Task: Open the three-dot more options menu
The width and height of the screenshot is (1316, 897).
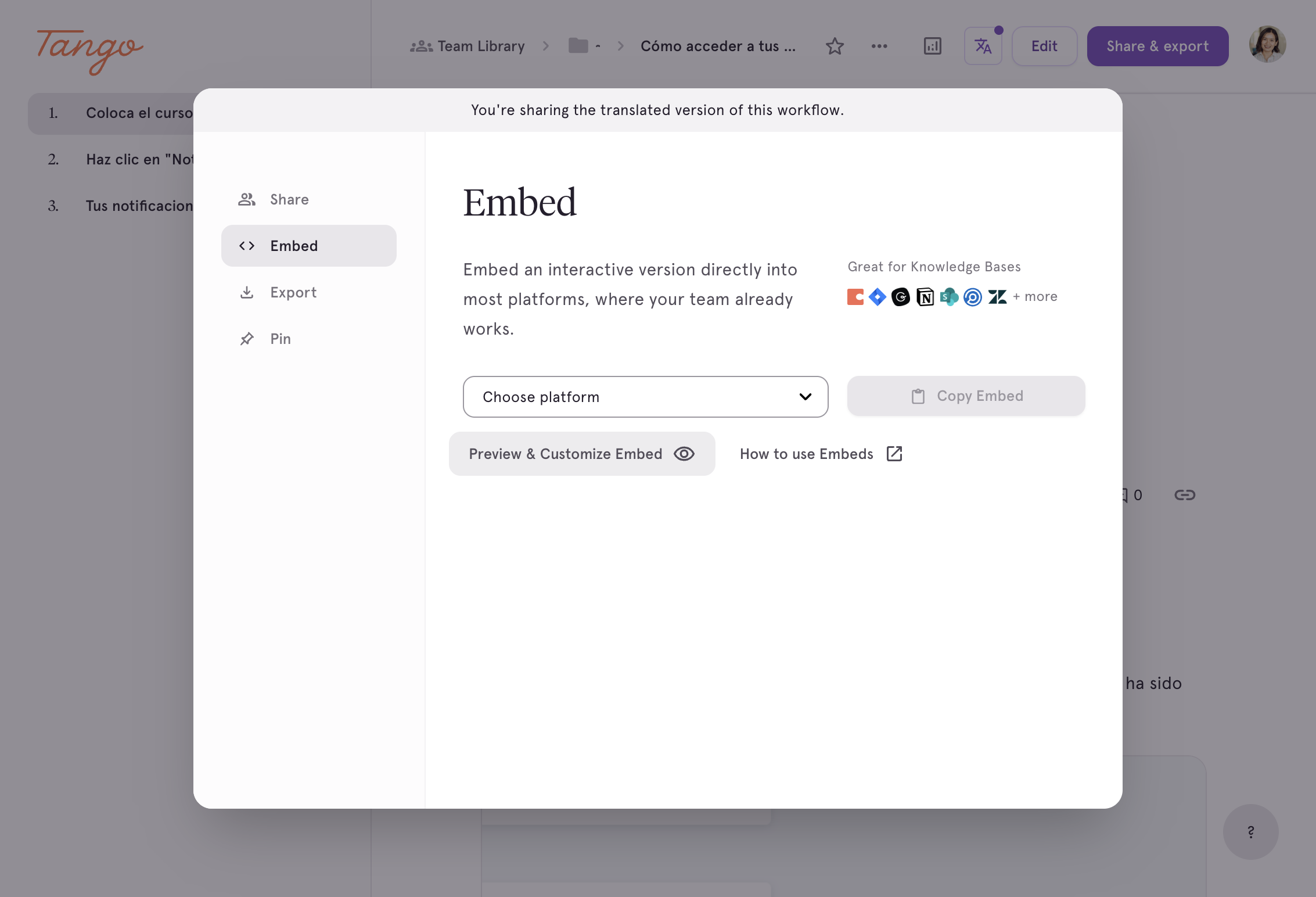Action: (879, 46)
